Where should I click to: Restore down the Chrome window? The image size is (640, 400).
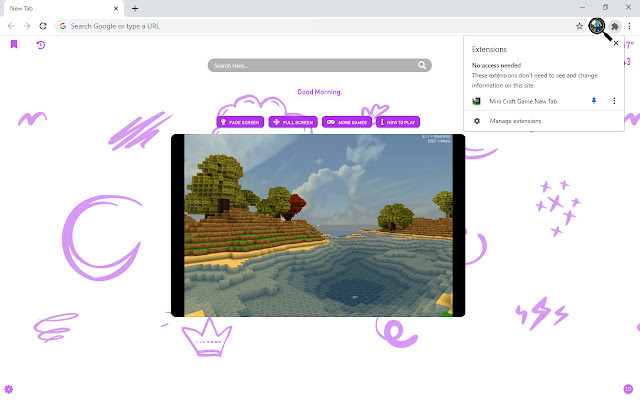click(605, 7)
